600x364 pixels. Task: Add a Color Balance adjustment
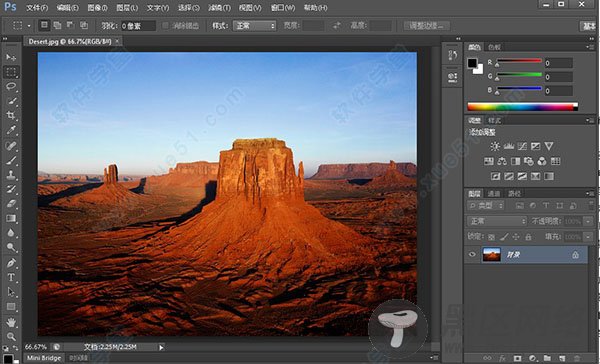point(502,161)
